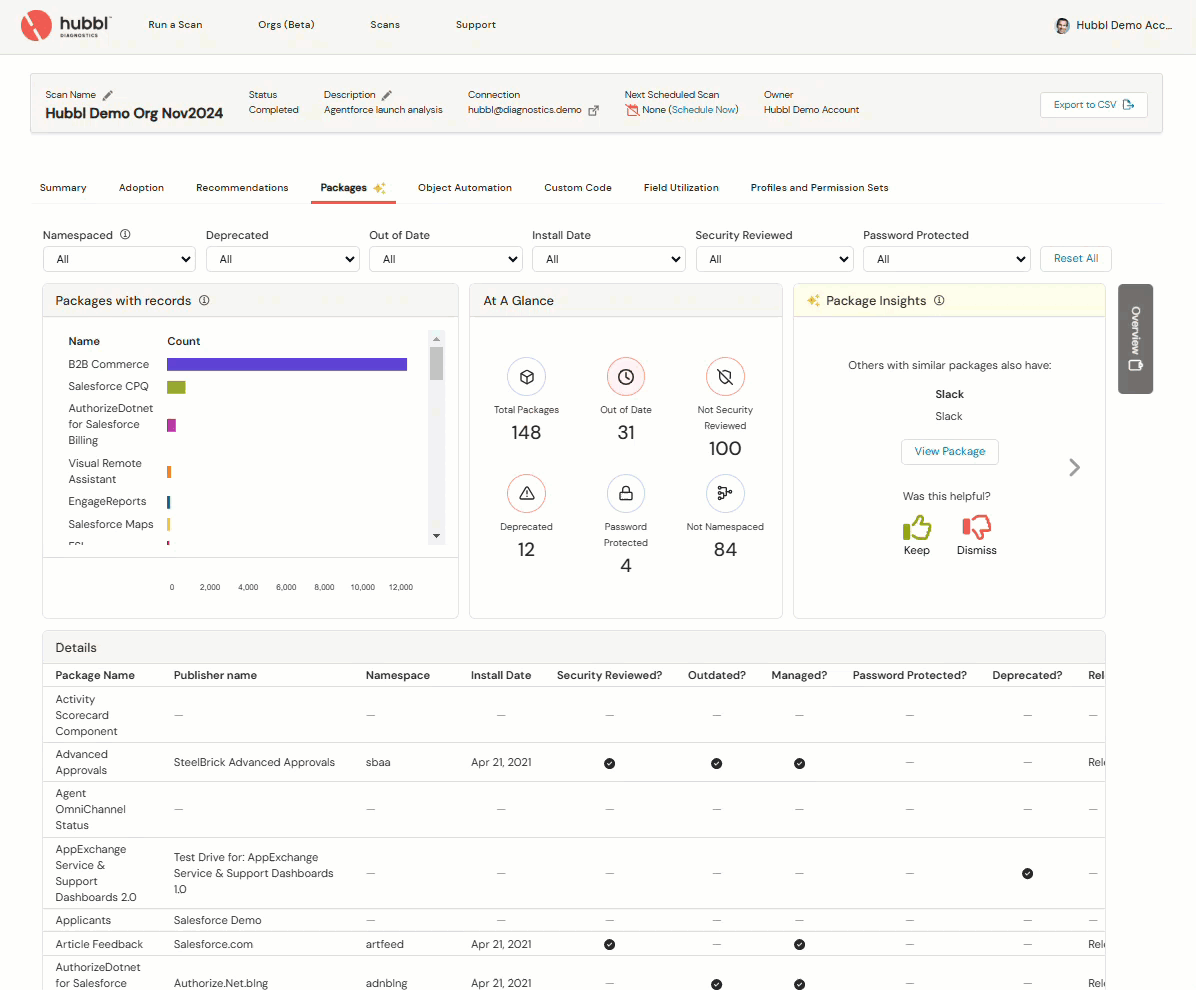Click AppExchange Service Dashboards deprecated checkmark

1027,874
